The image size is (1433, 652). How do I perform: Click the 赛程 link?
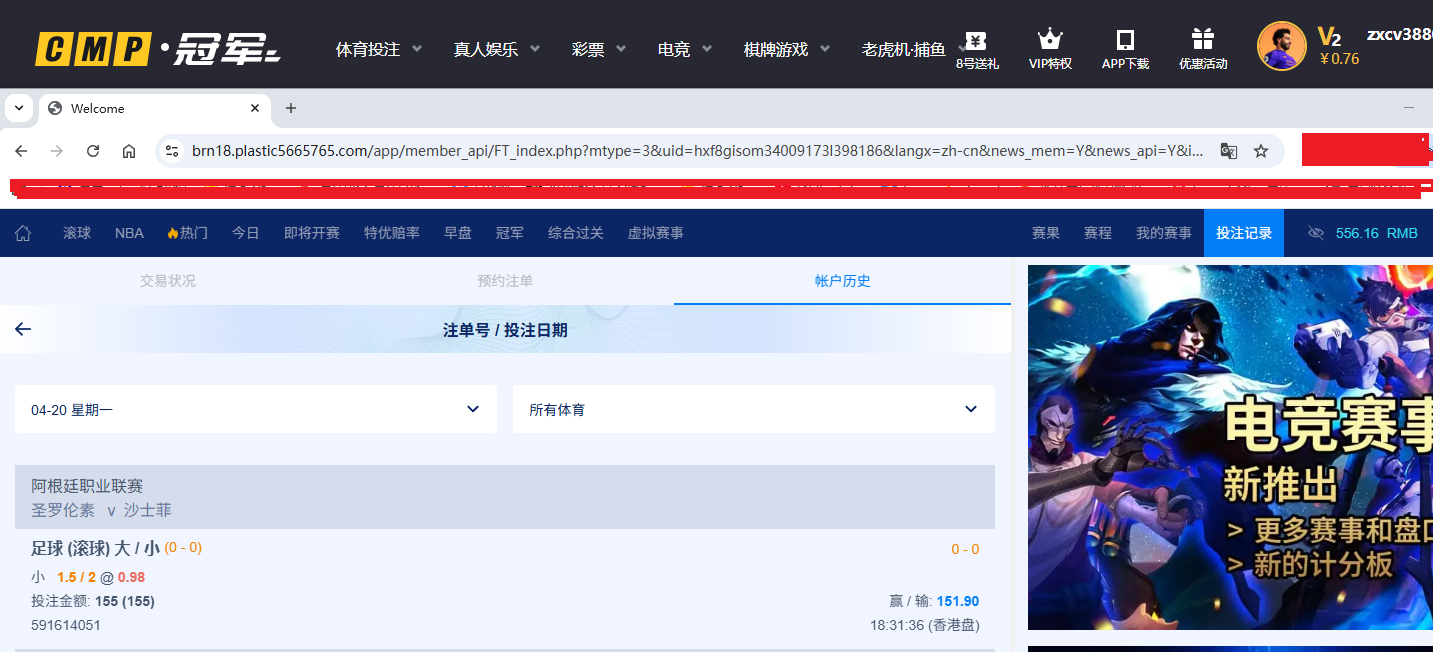(1098, 233)
